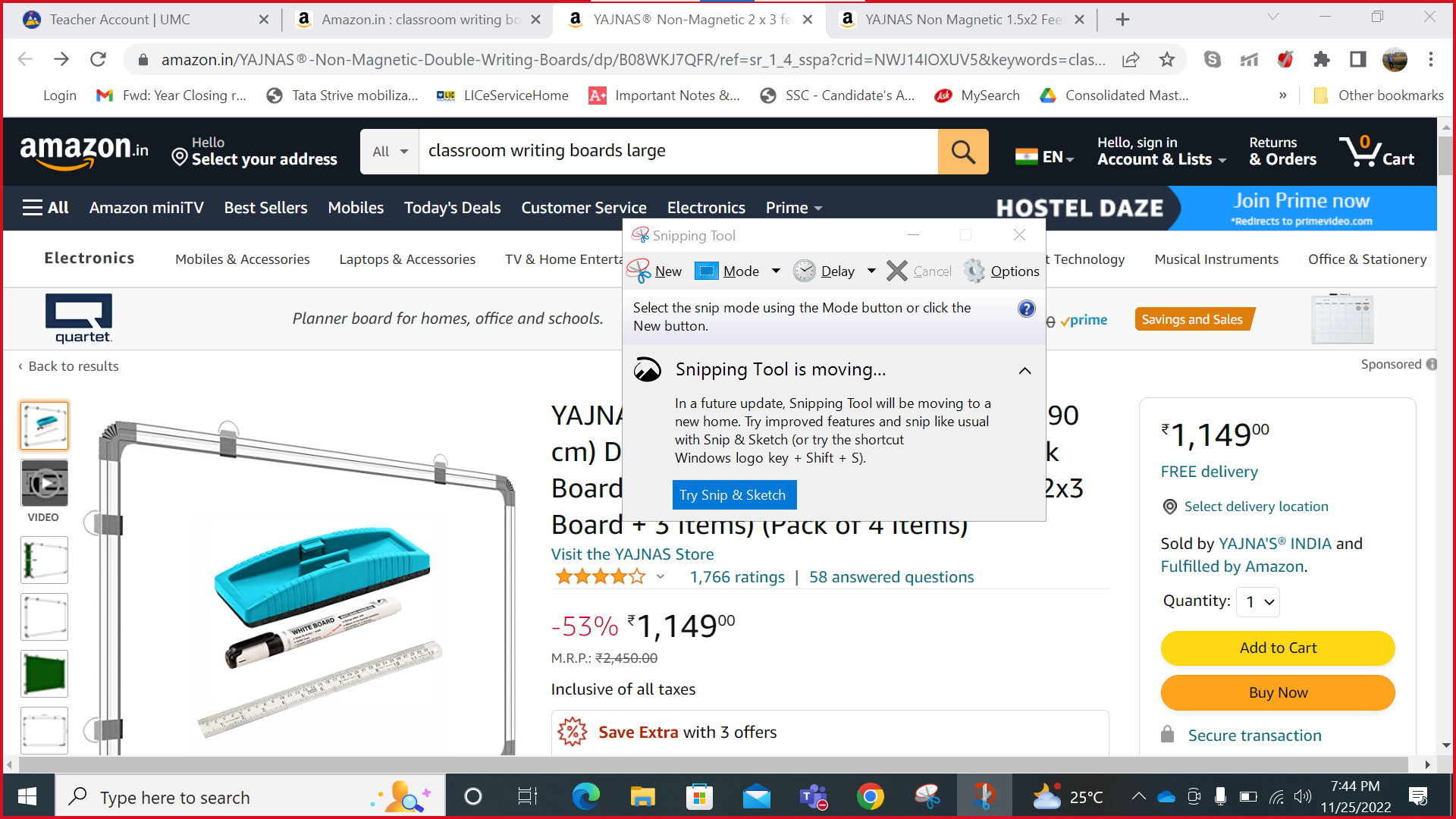Screen dimensions: 1456x819
Task: Click the Add to Cart button
Action: pos(1278,648)
